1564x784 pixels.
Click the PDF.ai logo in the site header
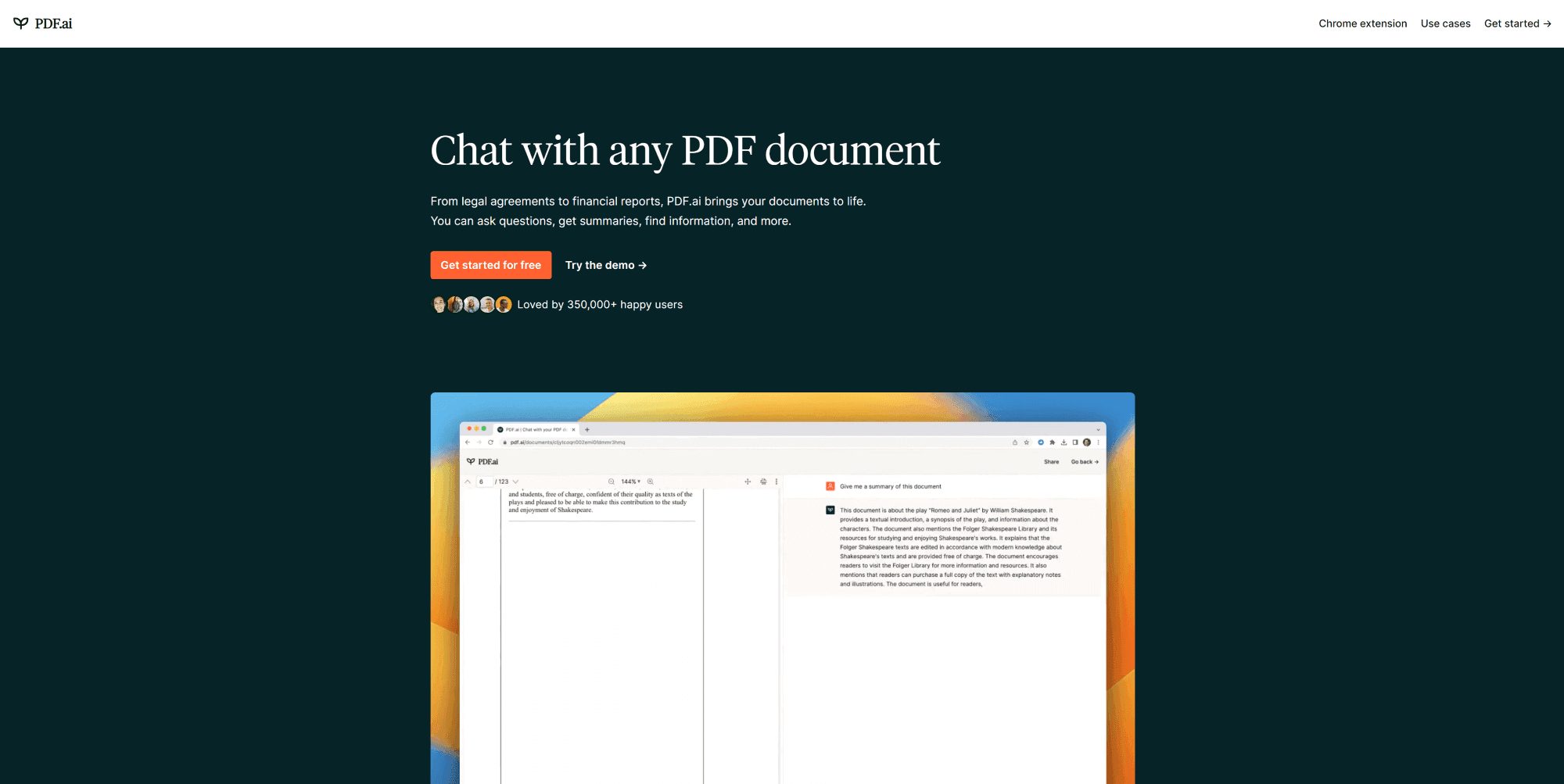pyautogui.click(x=43, y=23)
